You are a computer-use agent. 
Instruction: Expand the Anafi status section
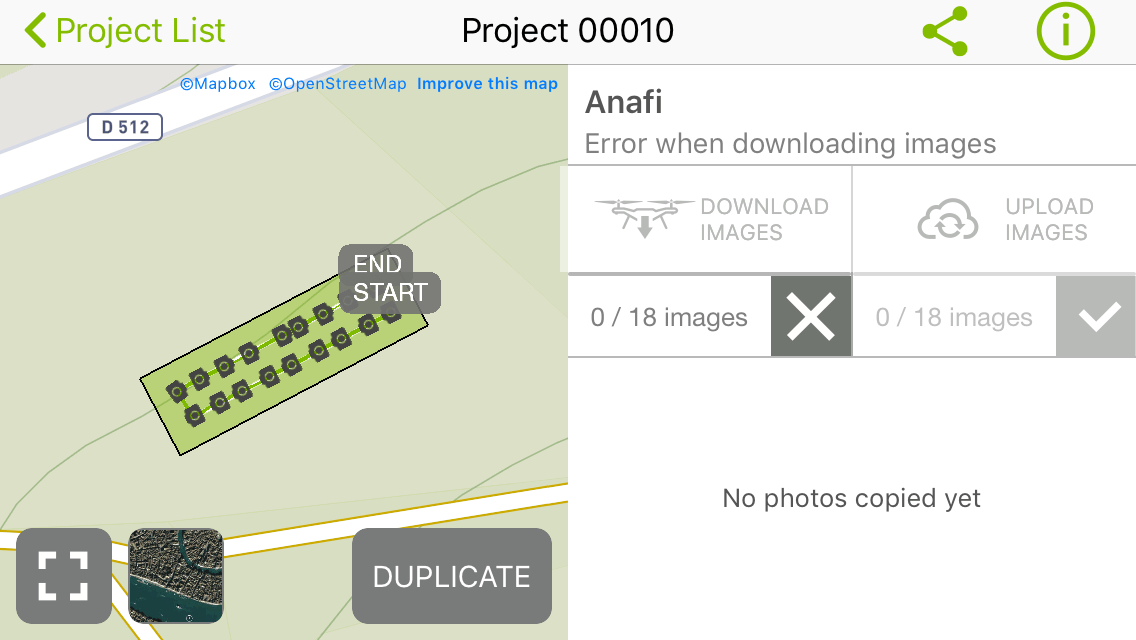623,102
